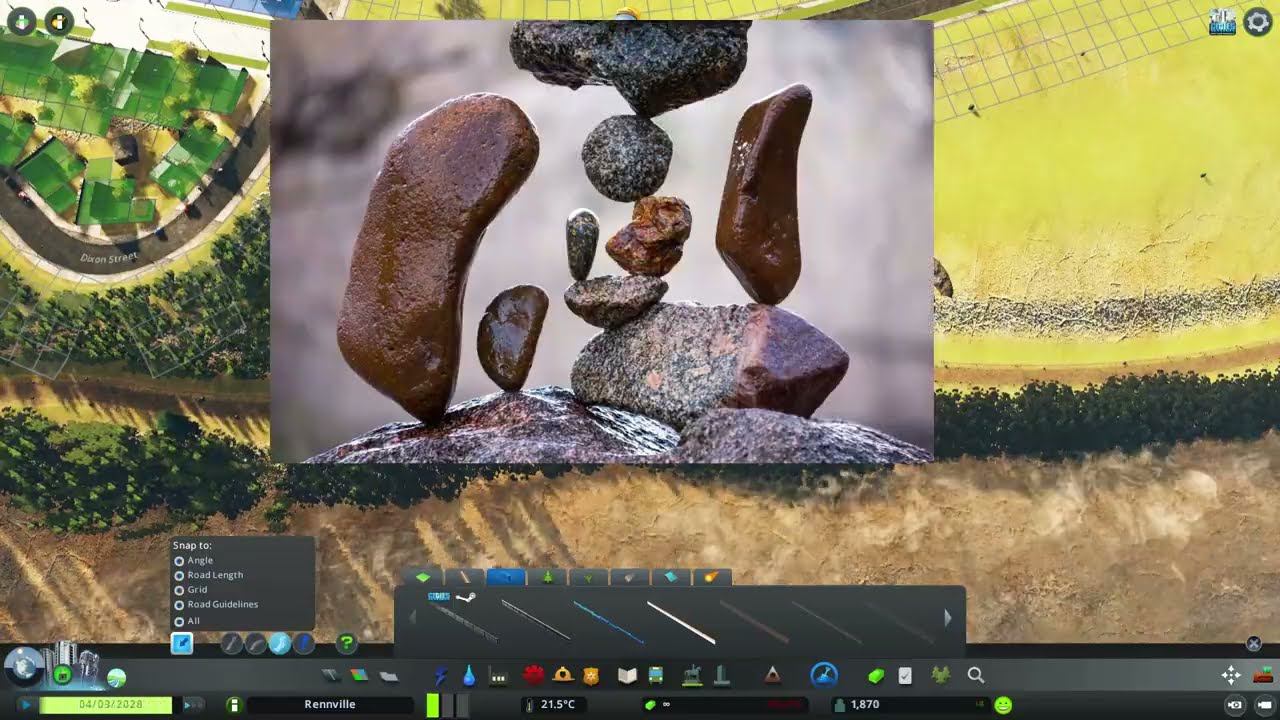This screenshot has height=720, width=1280.
Task: Open the Unique Buildings menu
Action: pos(721,676)
